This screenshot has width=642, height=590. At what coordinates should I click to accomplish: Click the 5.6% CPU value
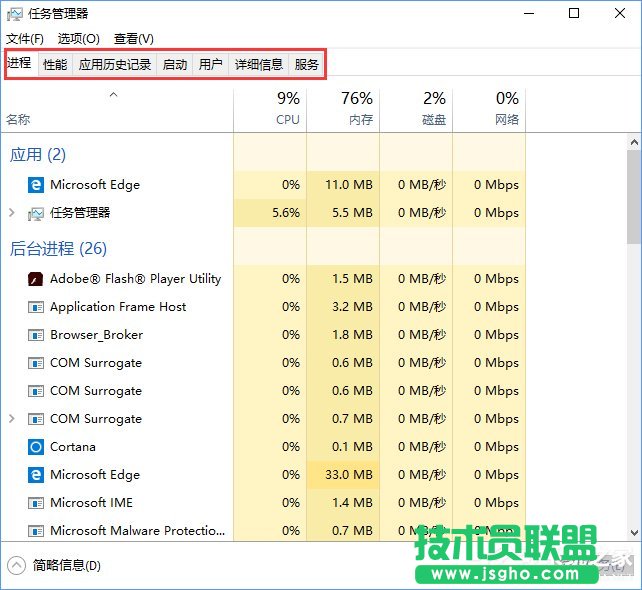(286, 213)
